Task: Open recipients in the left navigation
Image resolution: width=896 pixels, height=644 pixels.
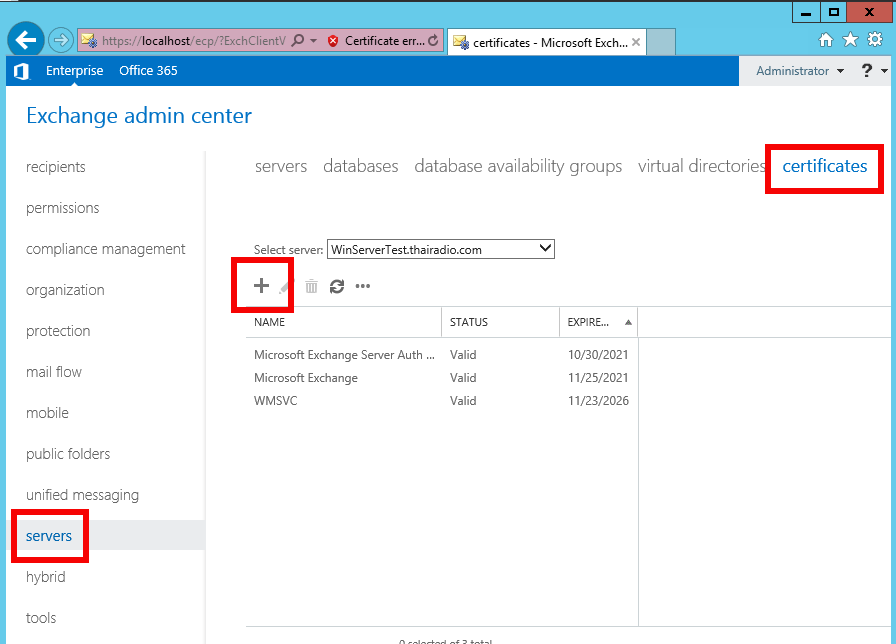Action: point(56,167)
